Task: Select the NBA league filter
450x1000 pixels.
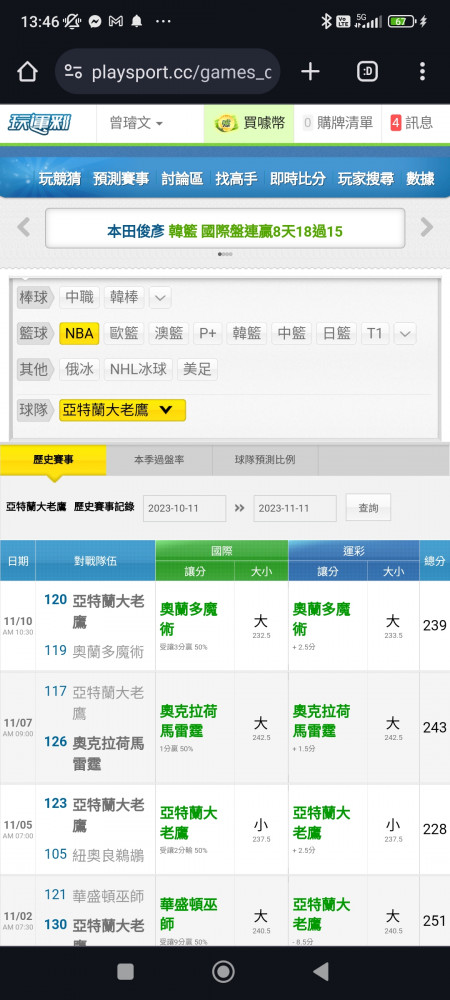Action: click(79, 333)
